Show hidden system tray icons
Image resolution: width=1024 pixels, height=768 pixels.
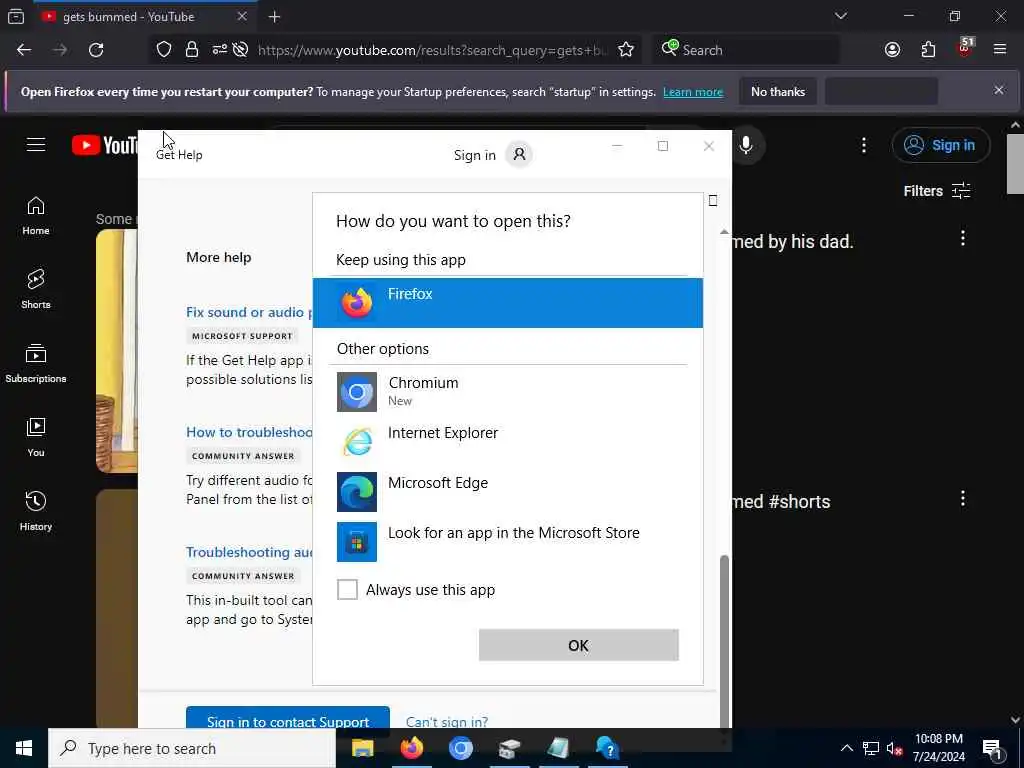click(x=846, y=748)
